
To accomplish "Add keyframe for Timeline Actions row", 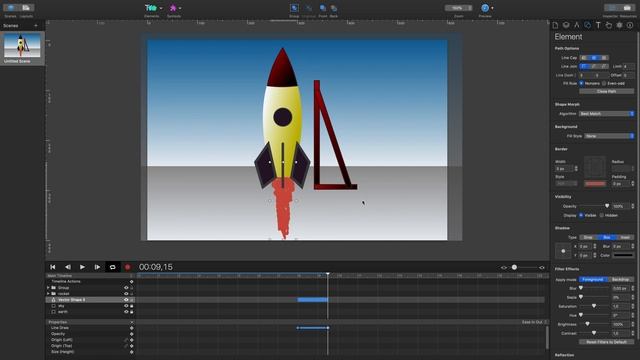I will tap(131, 282).
